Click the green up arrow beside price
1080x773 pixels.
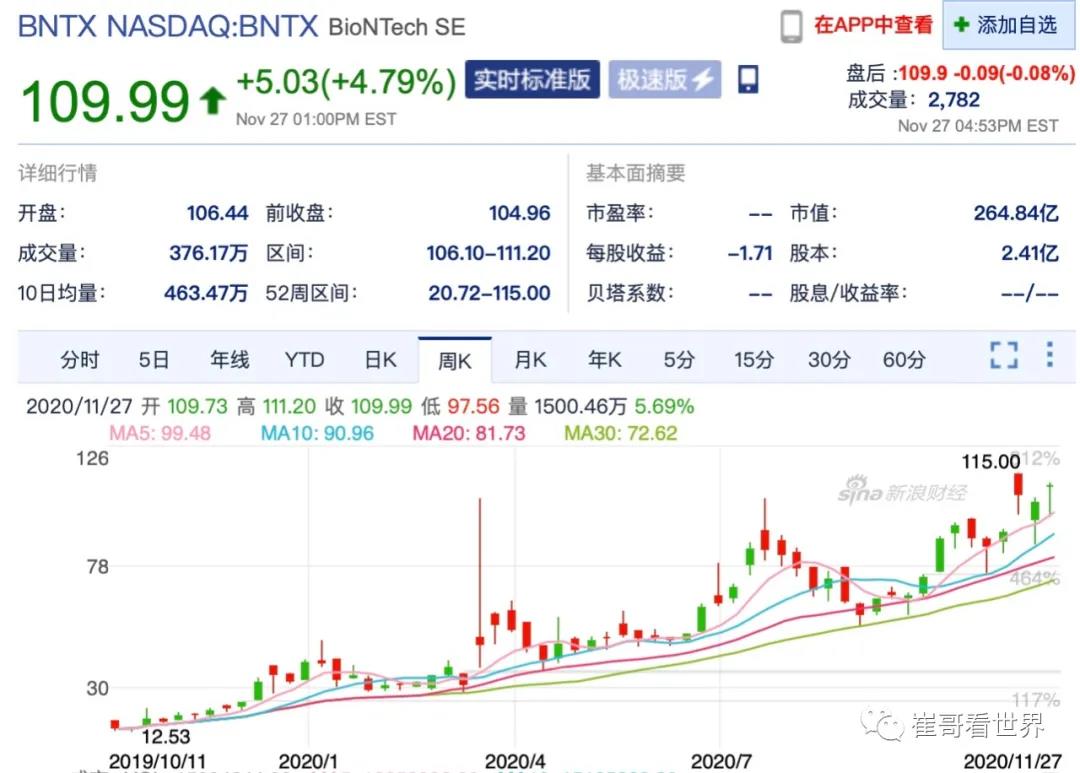[x=212, y=101]
